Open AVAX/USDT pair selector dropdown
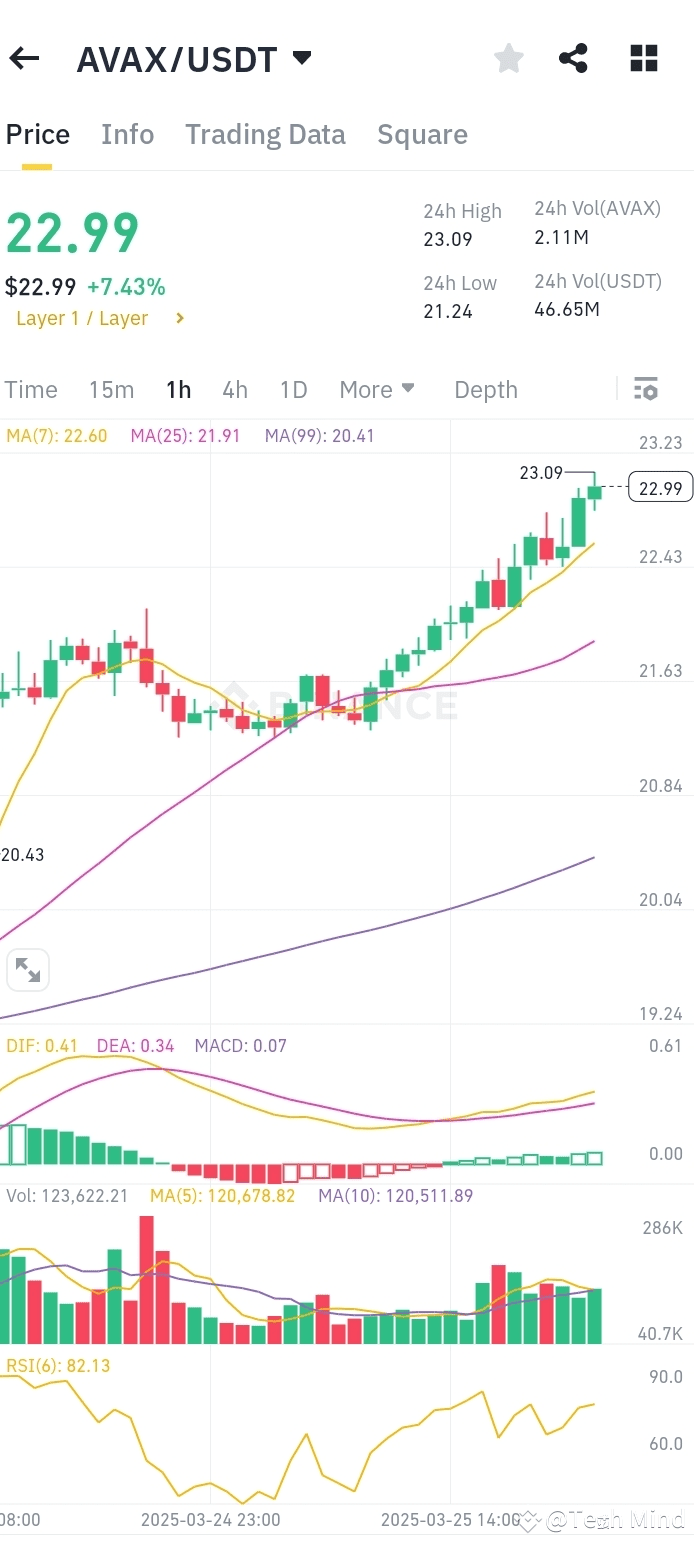 click(302, 58)
